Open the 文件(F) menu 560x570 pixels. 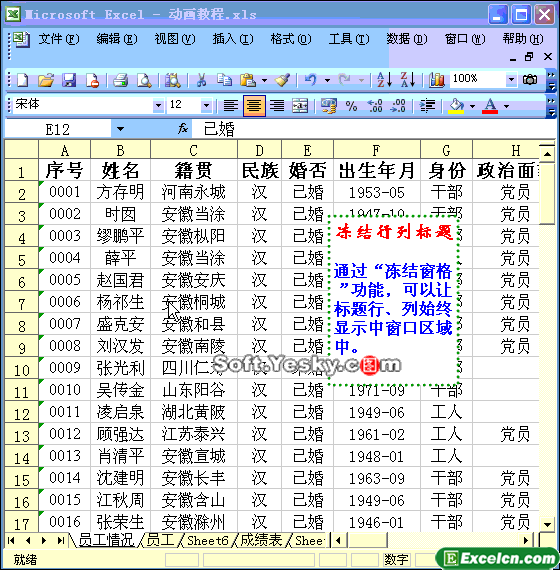pyautogui.click(x=59, y=39)
